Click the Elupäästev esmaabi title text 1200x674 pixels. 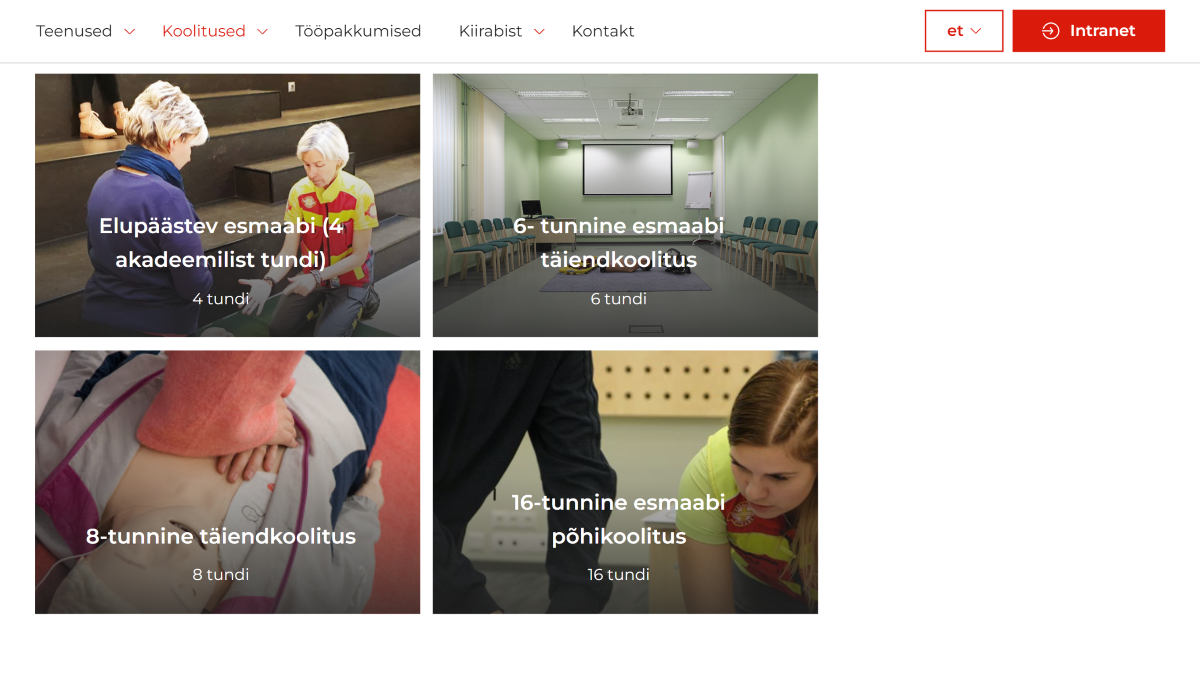coord(221,243)
